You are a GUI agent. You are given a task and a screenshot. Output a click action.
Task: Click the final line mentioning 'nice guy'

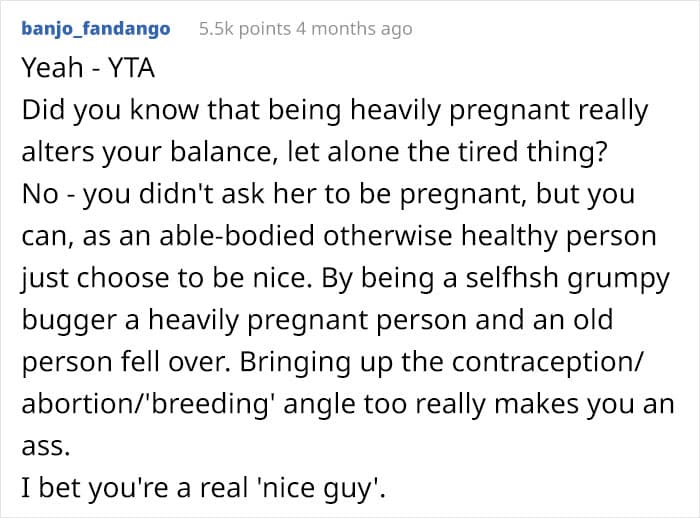[x=203, y=488]
